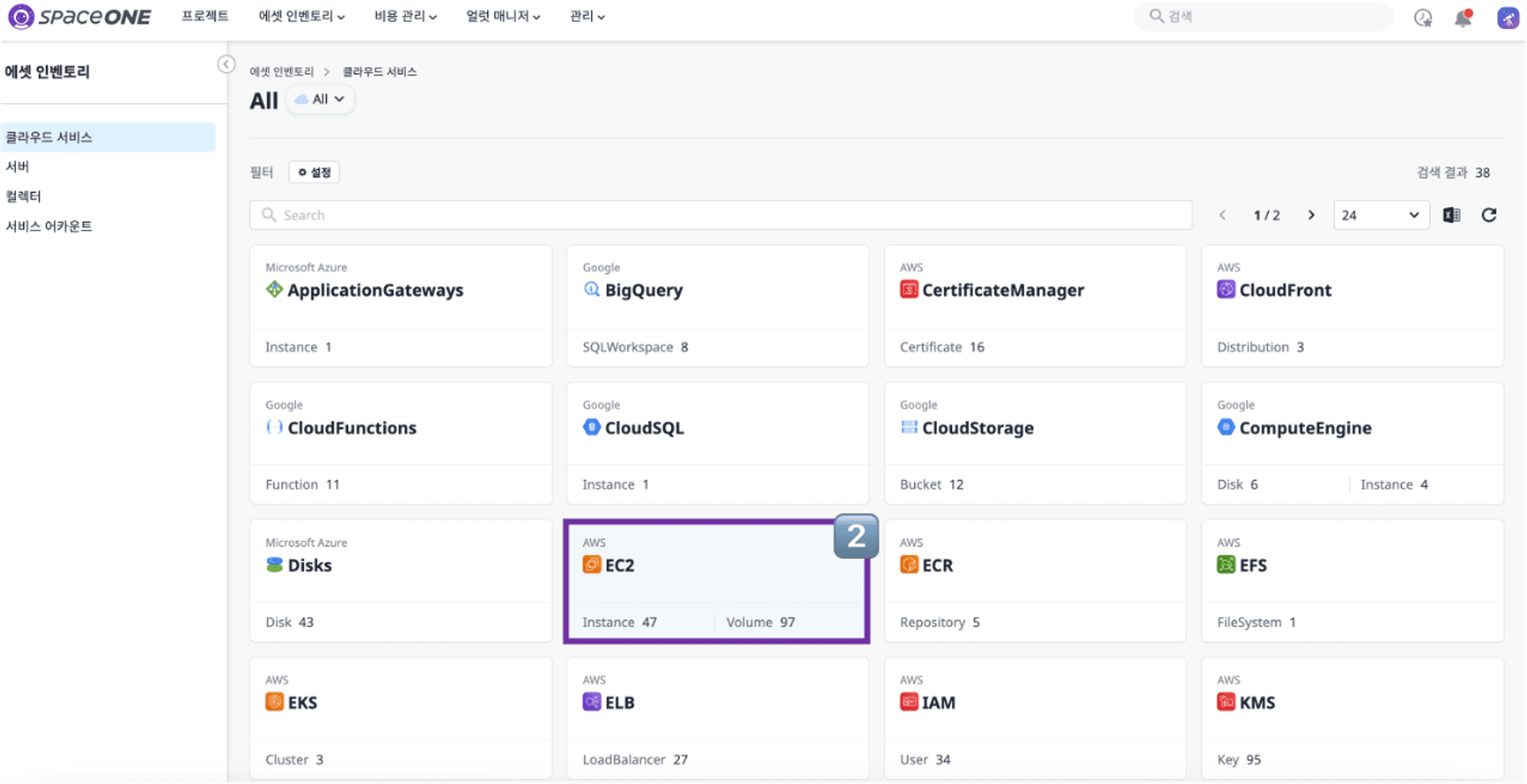Click the KMS service icon
Image resolution: width=1527 pixels, height=784 pixels.
1225,702
